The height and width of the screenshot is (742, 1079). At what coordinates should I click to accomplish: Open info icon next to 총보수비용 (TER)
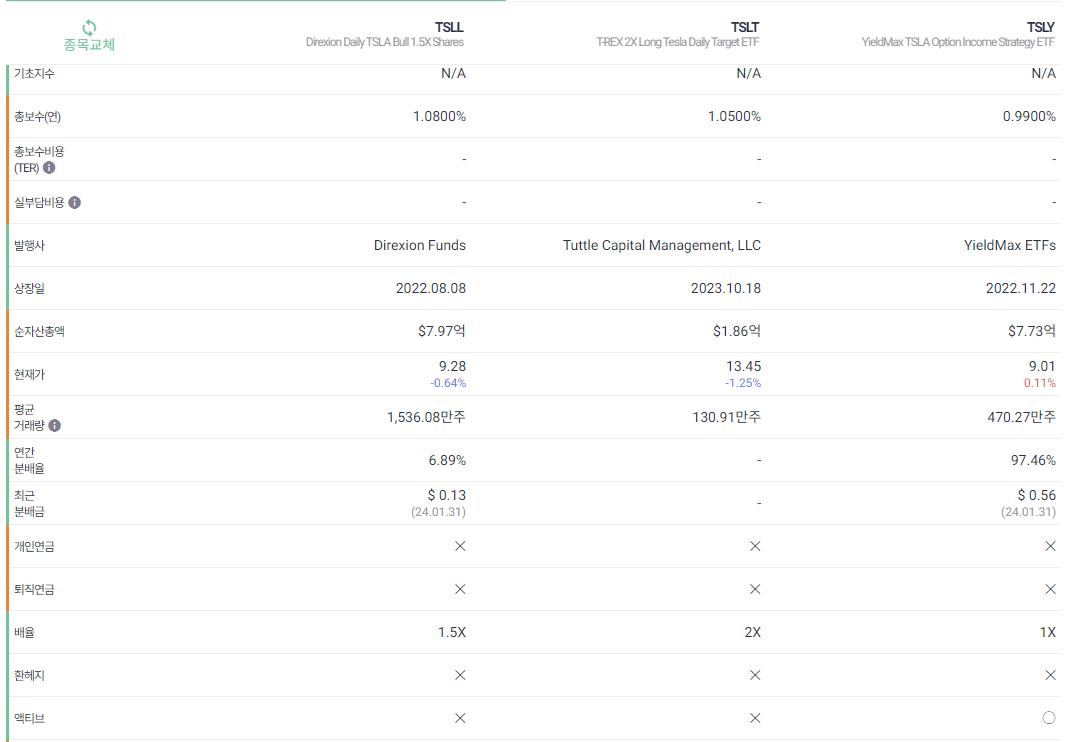click(49, 167)
